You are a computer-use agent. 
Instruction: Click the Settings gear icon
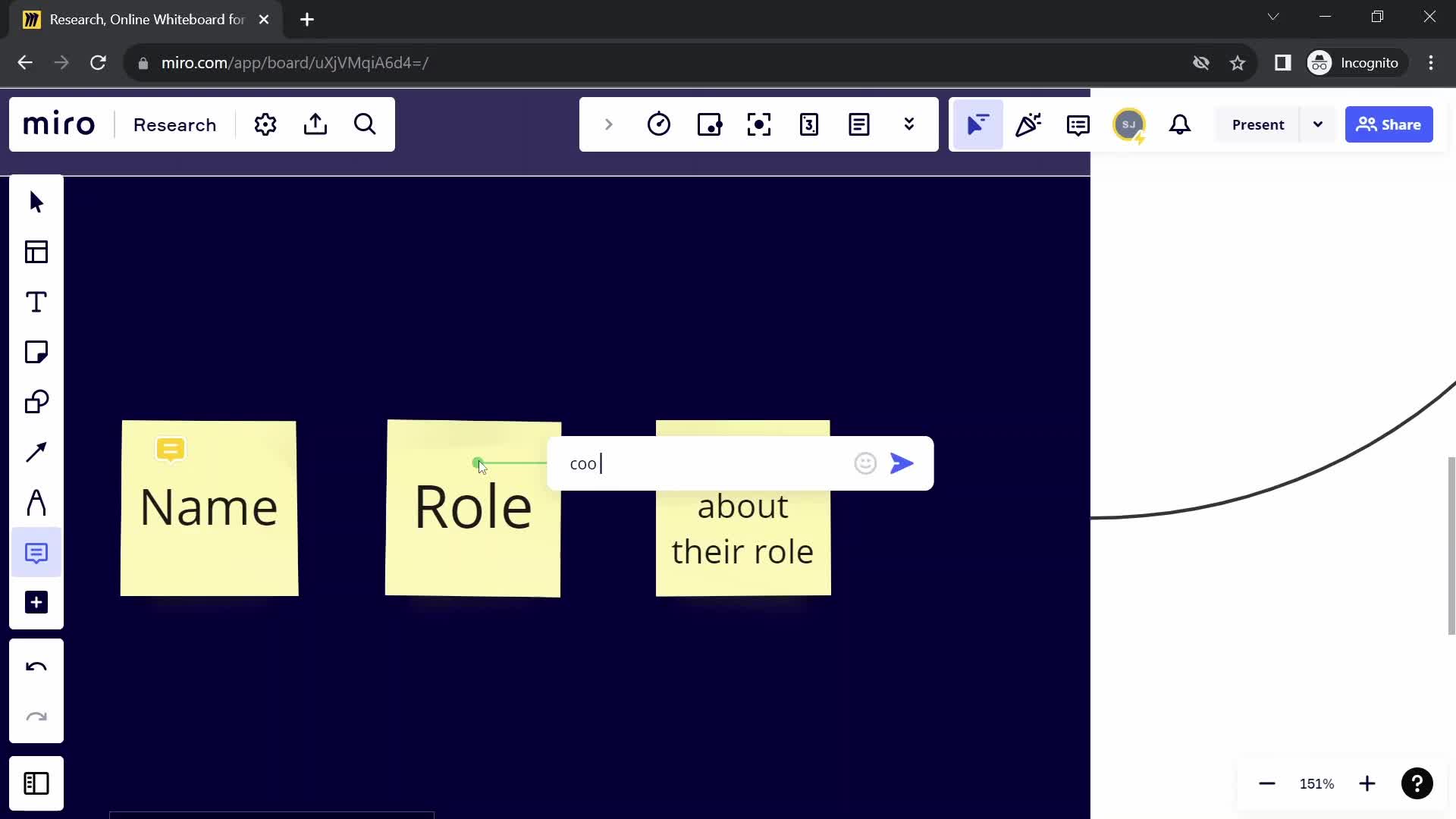(266, 124)
